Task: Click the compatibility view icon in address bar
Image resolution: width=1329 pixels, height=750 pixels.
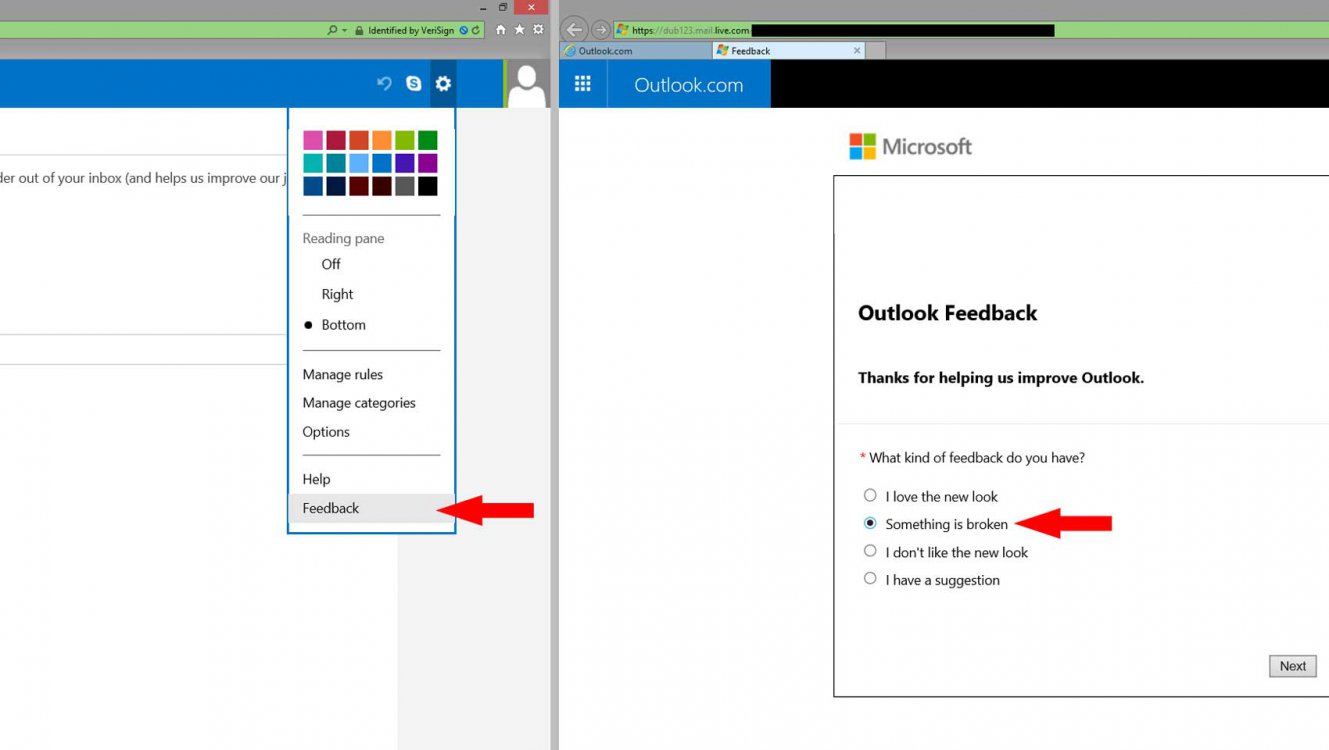Action: [464, 30]
